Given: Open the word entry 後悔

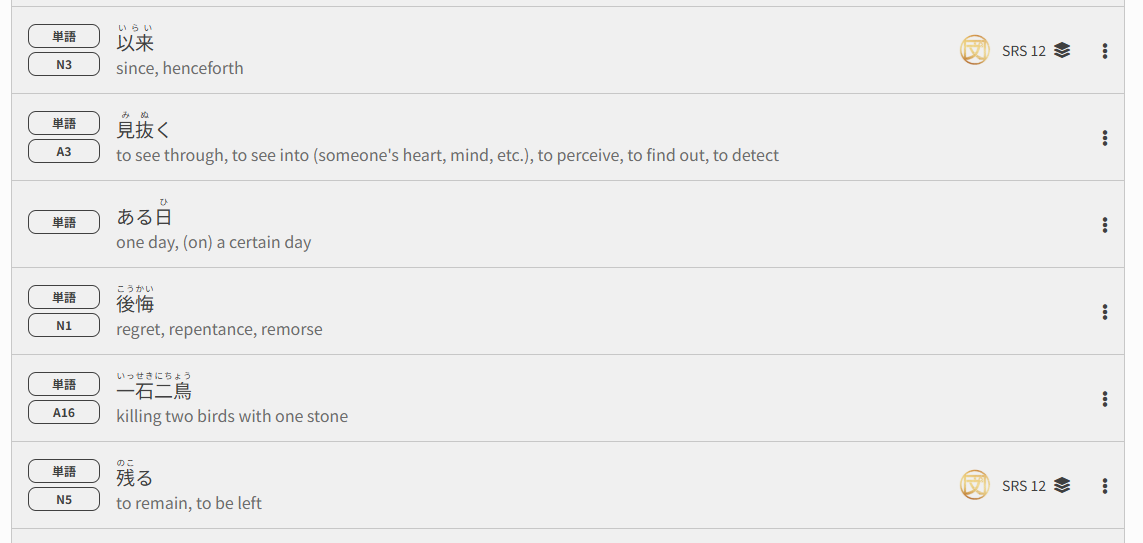Looking at the screenshot, I should pyautogui.click(x=135, y=304).
